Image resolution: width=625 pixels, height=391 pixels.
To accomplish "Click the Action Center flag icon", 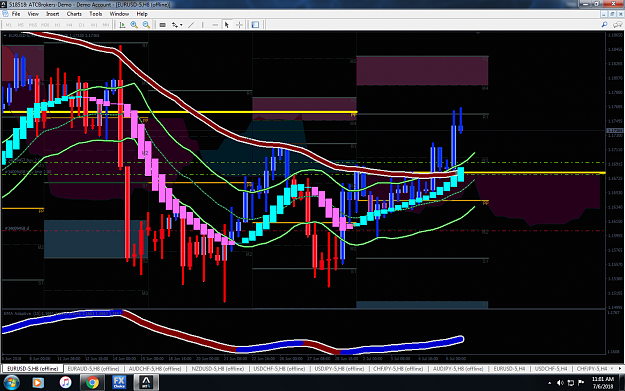I will click(581, 383).
